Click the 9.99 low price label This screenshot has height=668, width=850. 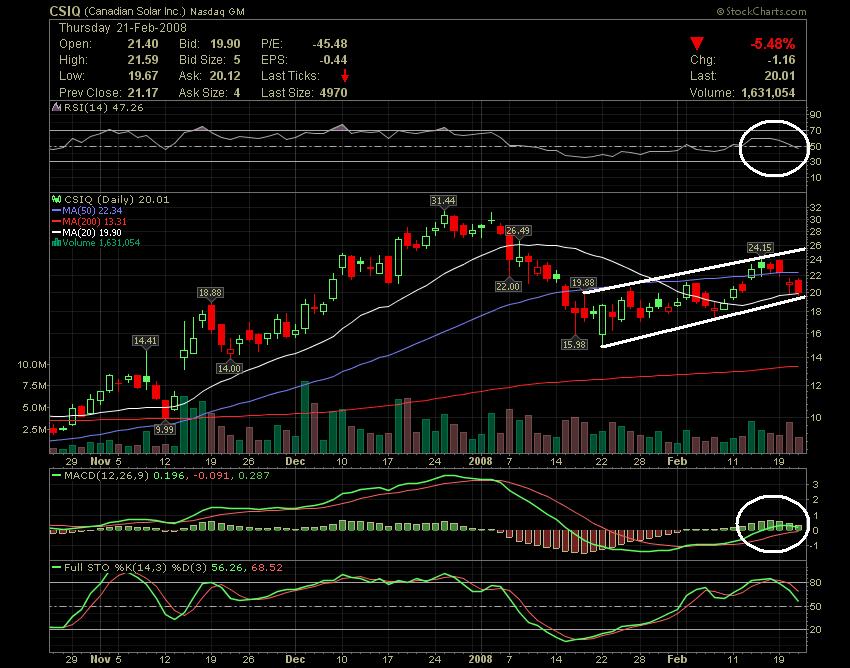165,429
